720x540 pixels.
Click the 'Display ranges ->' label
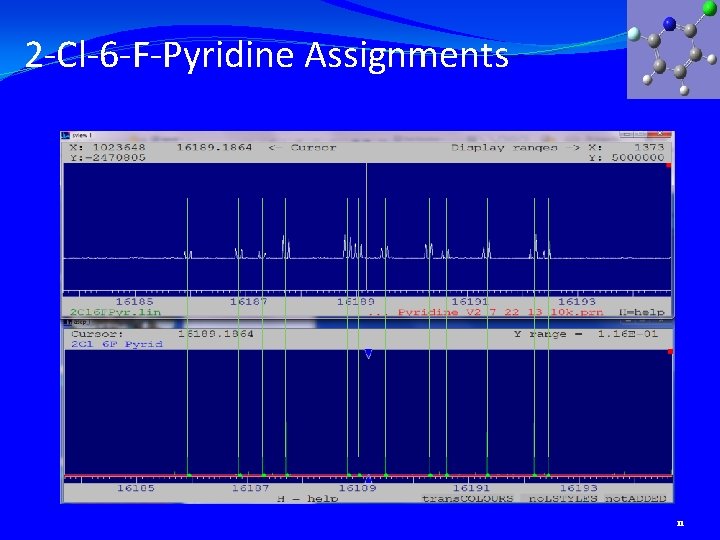pos(515,147)
